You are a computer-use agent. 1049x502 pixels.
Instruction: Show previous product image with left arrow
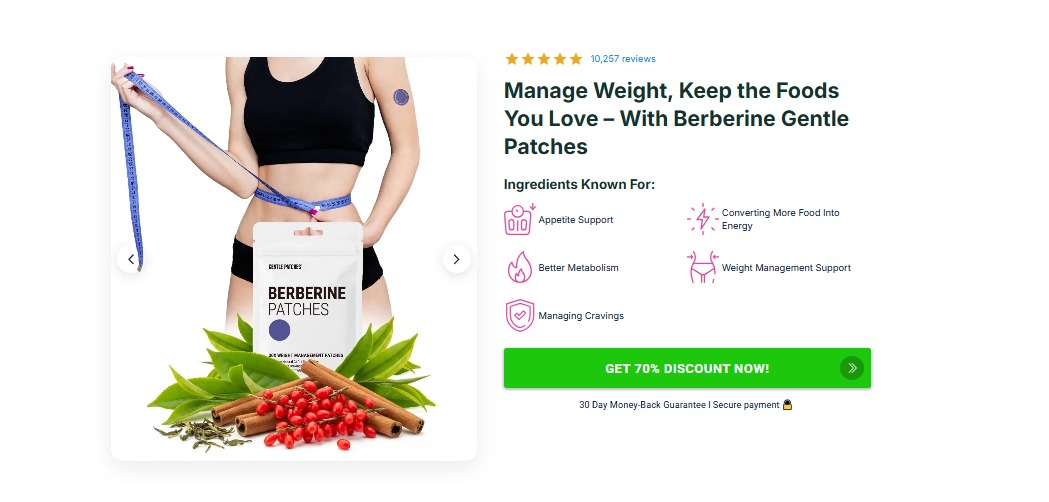coord(131,259)
